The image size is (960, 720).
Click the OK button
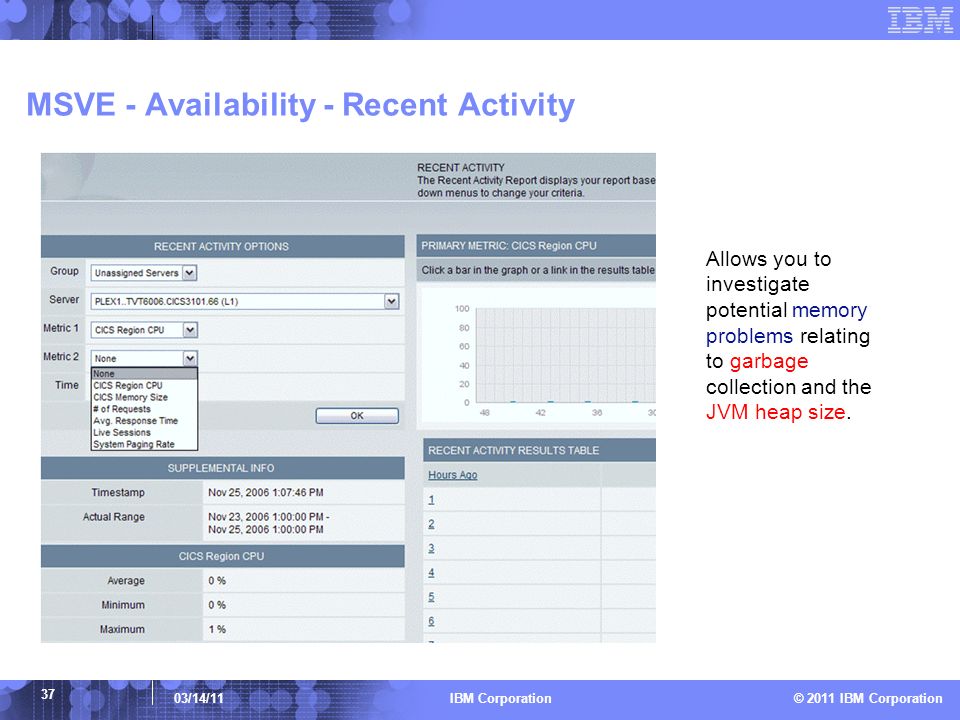pos(357,416)
